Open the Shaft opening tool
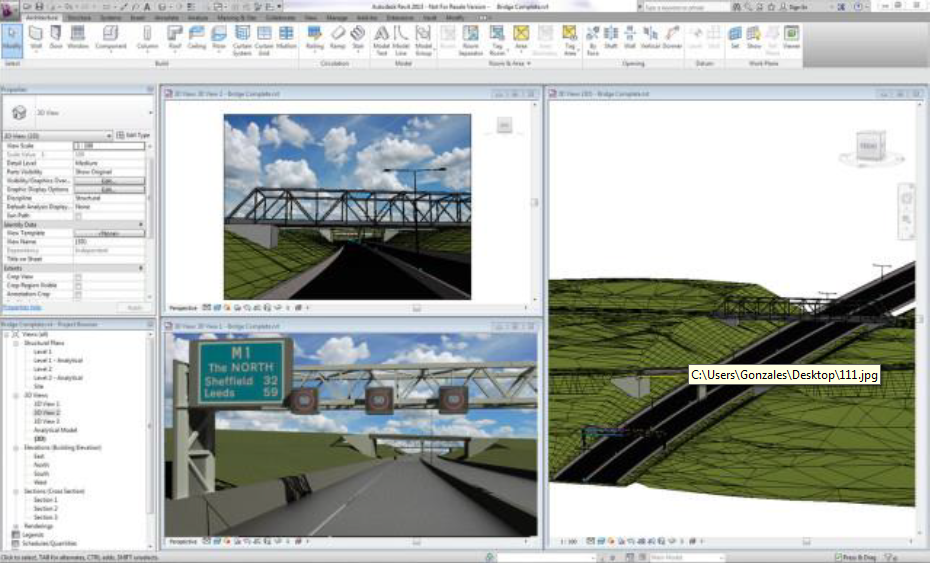The image size is (930, 563). (610, 38)
